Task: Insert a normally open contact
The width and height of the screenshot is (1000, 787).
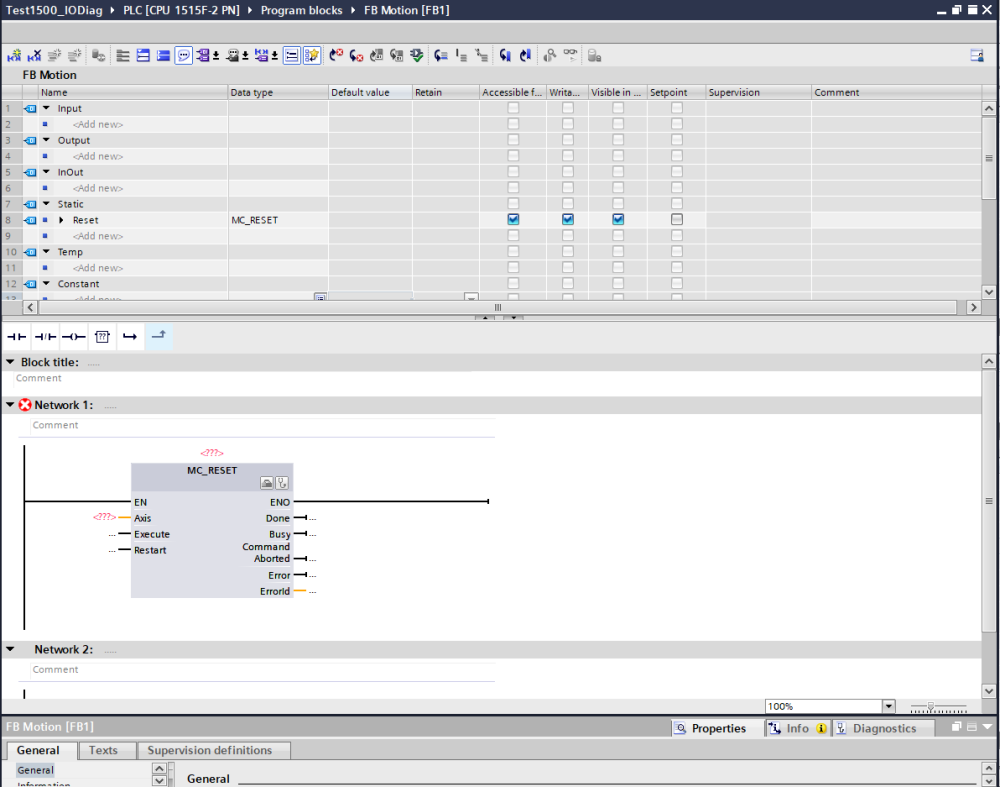Action: pyautogui.click(x=16, y=337)
